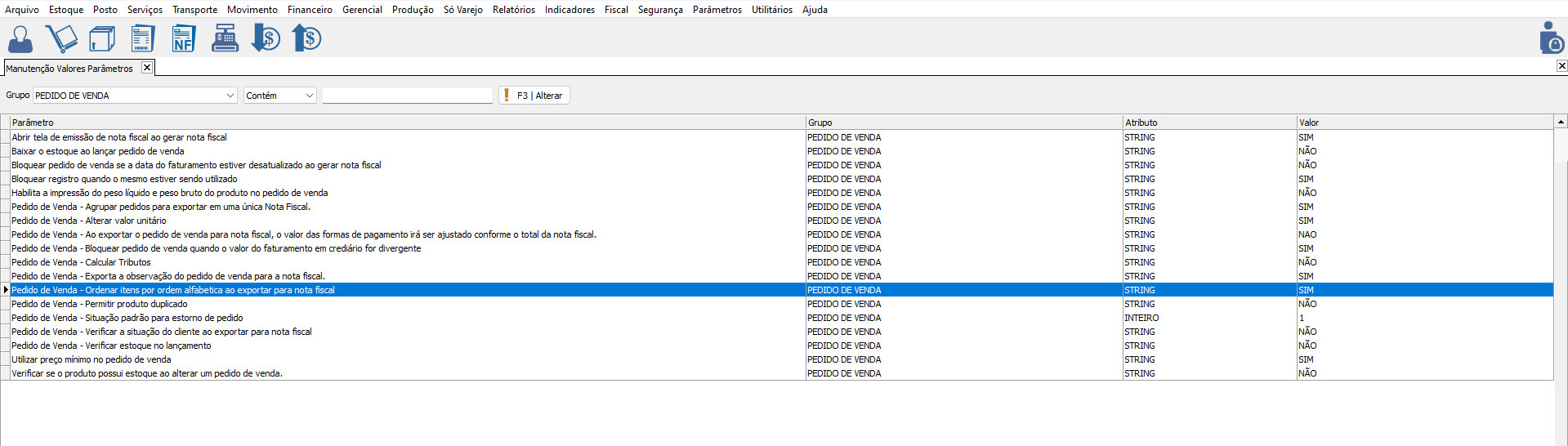Open the Financeiro menu
The width and height of the screenshot is (1568, 446).
tap(310, 10)
